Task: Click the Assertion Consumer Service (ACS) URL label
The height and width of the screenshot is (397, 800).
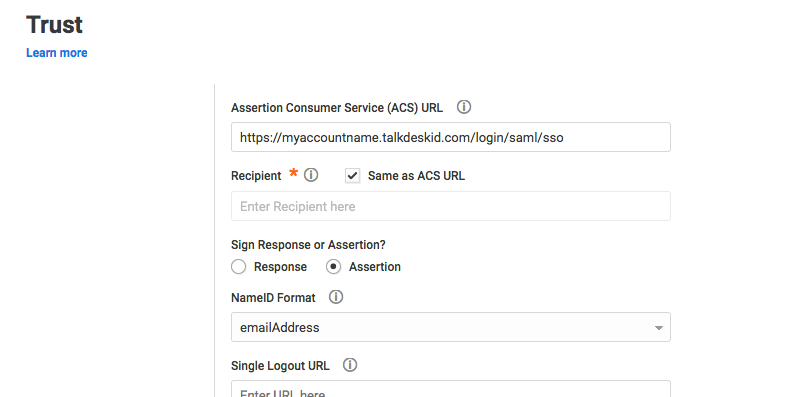Action: (337, 108)
